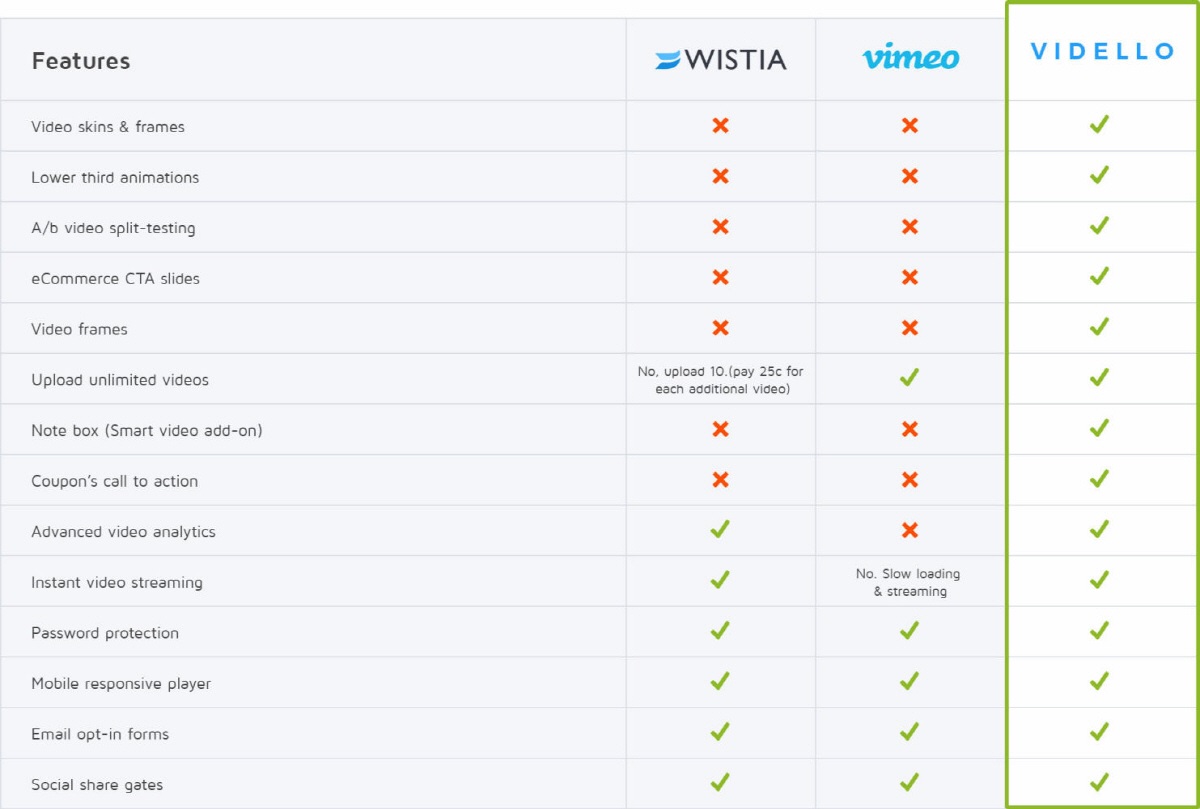1200x809 pixels.
Task: Click the Features column heading
Action: tap(81, 60)
